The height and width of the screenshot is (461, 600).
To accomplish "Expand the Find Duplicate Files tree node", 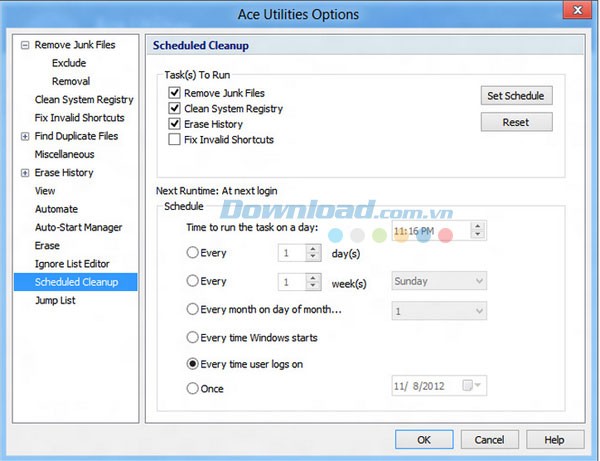I will (25, 136).
